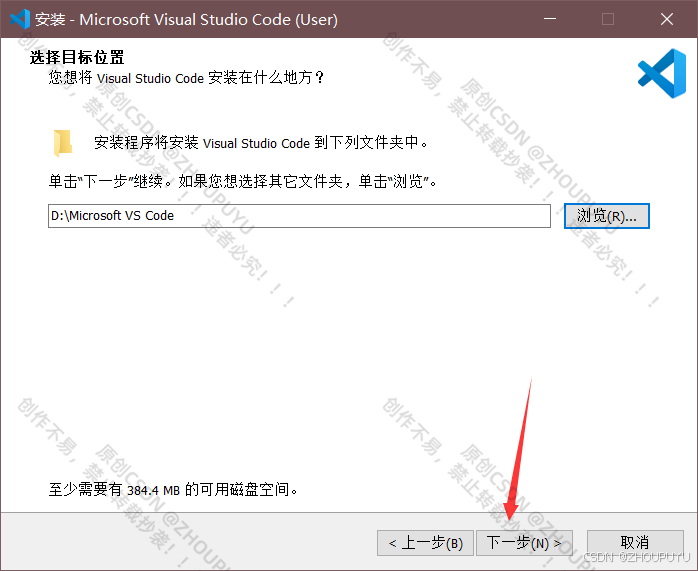Click the install path field D:\Microsoft VS Code
698x571 pixels.
pos(299,216)
